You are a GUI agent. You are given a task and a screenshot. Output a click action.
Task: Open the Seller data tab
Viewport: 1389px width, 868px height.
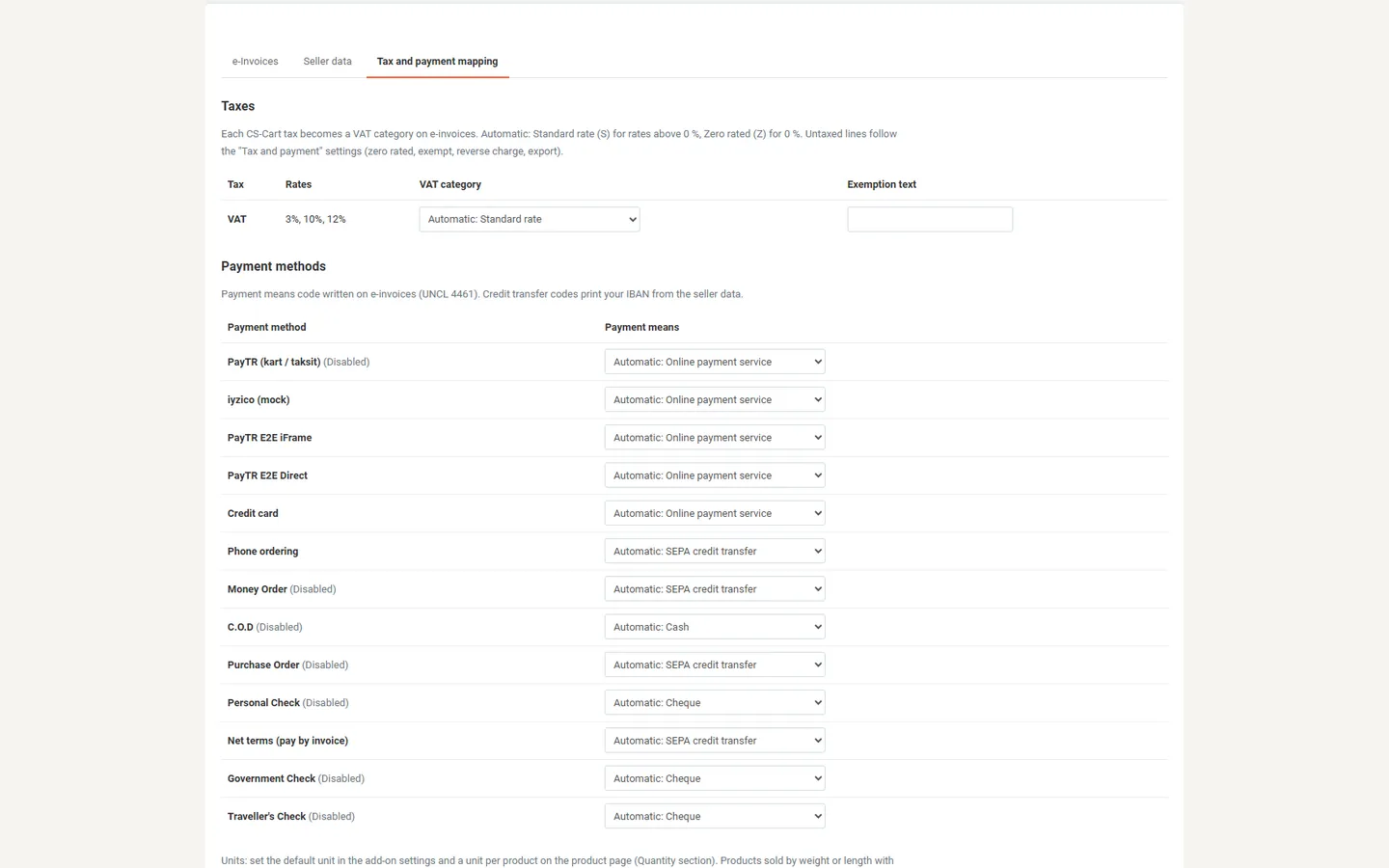[327, 62]
